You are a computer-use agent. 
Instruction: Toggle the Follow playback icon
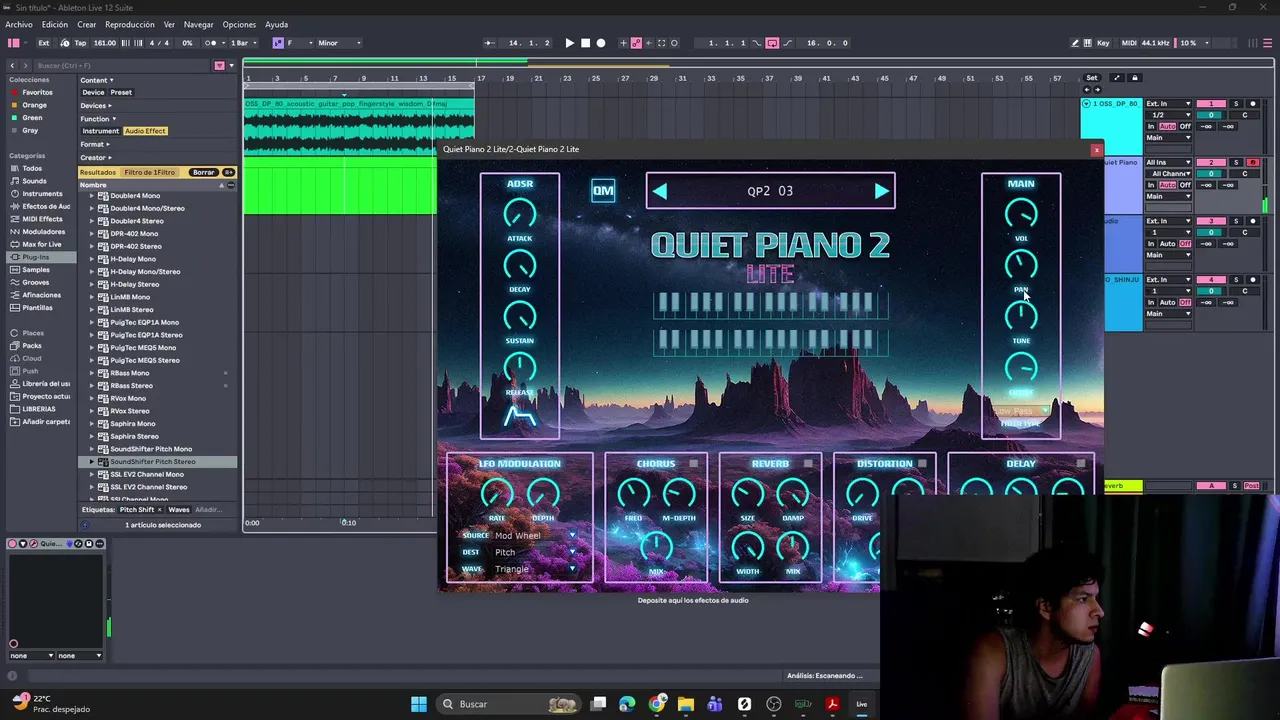pyautogui.click(x=489, y=43)
